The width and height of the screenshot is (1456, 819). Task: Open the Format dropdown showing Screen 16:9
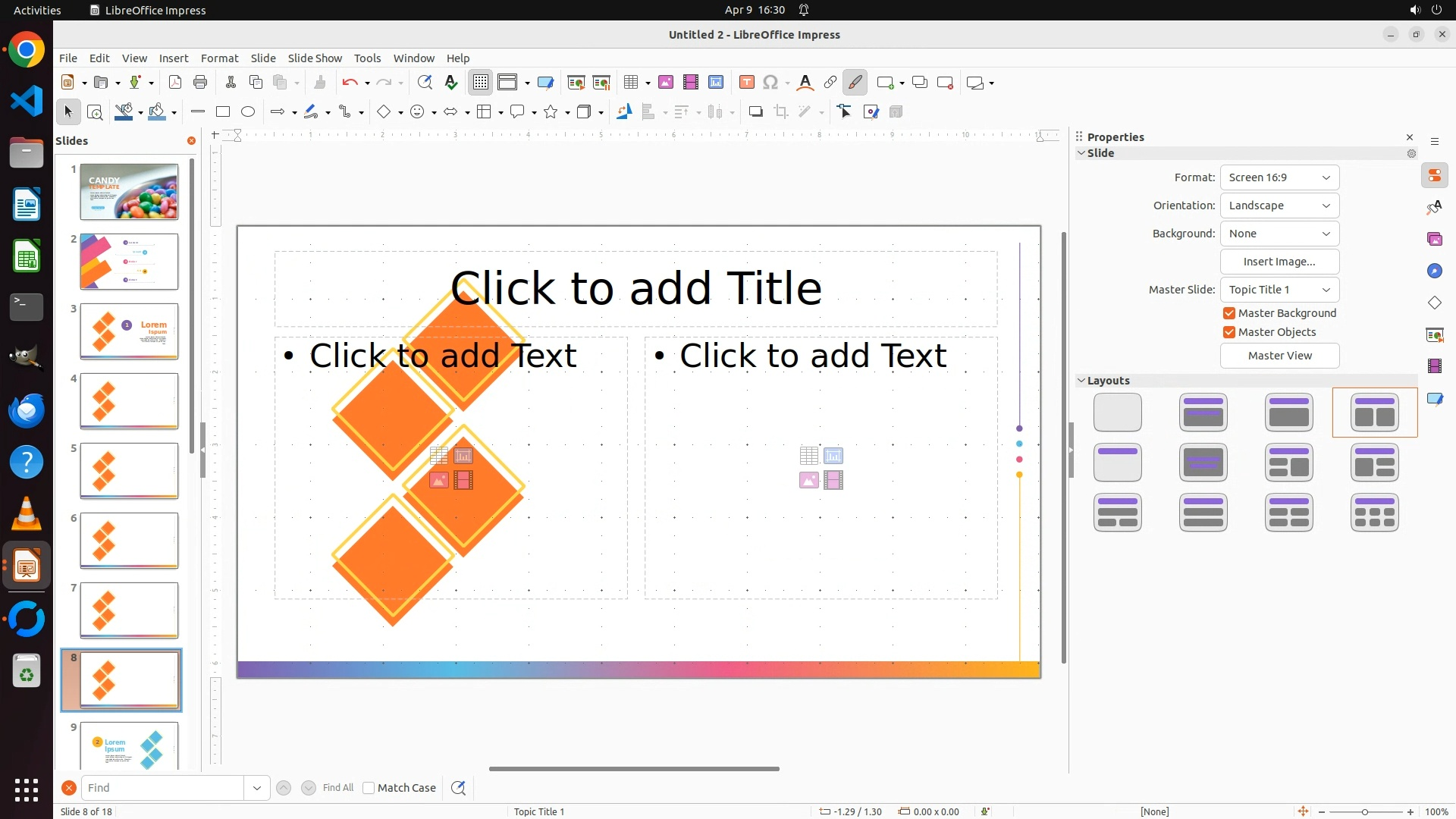pos(1279,177)
